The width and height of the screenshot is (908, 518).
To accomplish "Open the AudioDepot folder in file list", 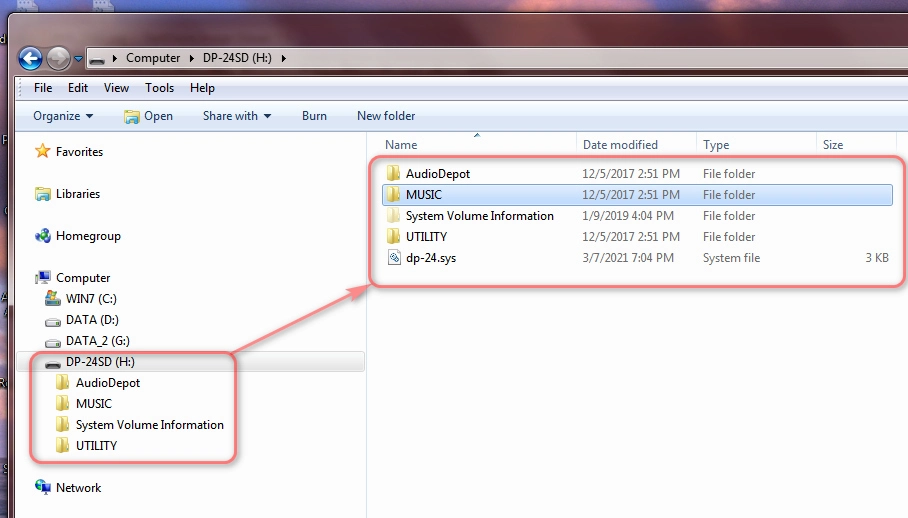I will coord(437,174).
